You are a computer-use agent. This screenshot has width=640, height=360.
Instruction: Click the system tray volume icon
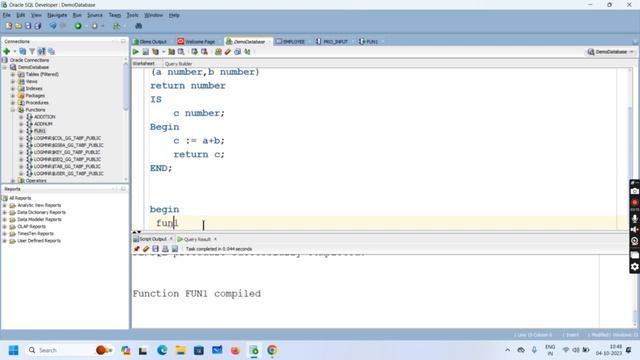(576, 350)
